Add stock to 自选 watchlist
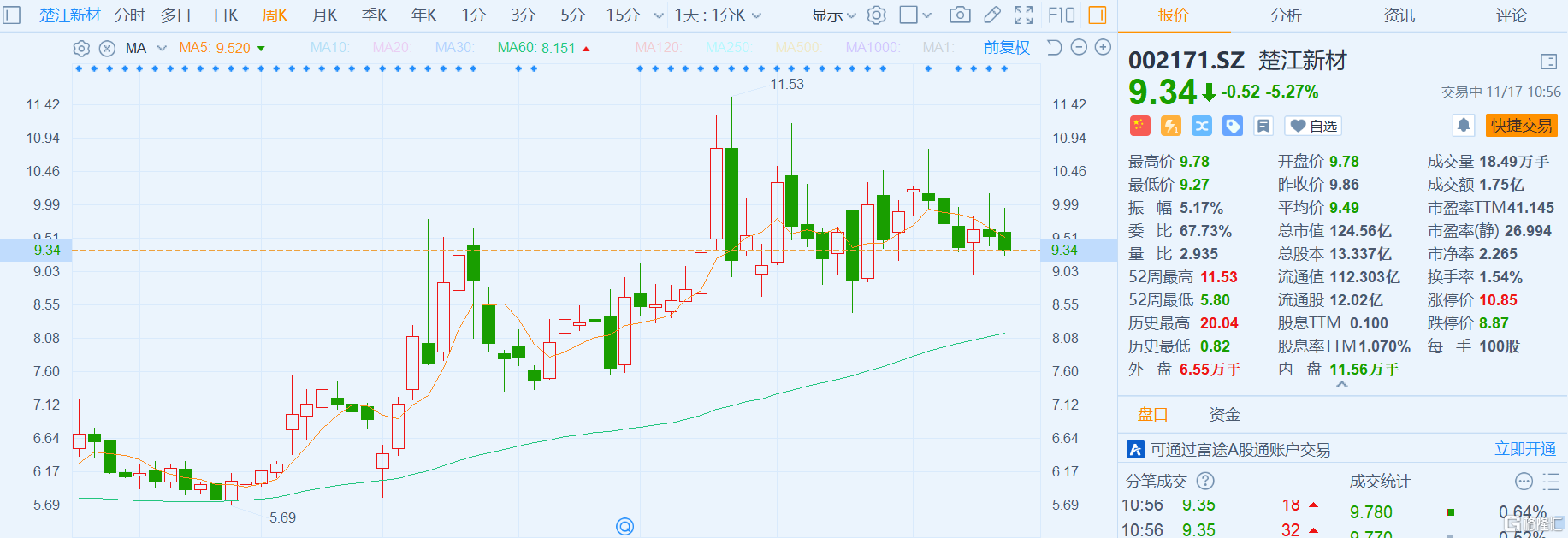Viewport: 1568px width, 538px height. tap(1313, 126)
